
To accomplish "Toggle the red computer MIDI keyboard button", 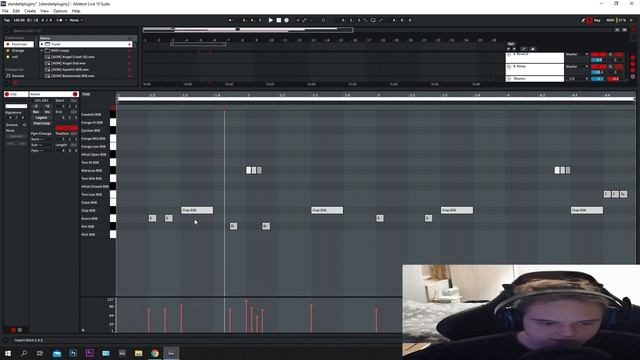I will tap(590, 20).
